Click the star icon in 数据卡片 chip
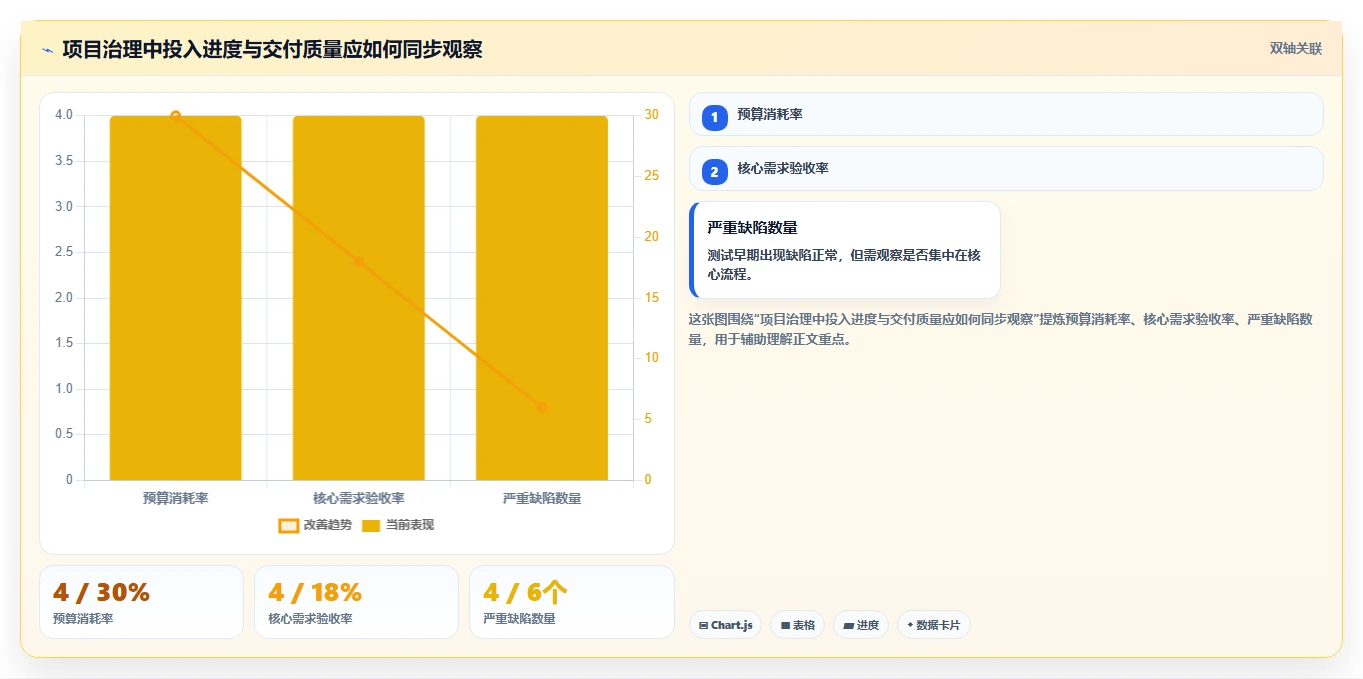 (910, 625)
